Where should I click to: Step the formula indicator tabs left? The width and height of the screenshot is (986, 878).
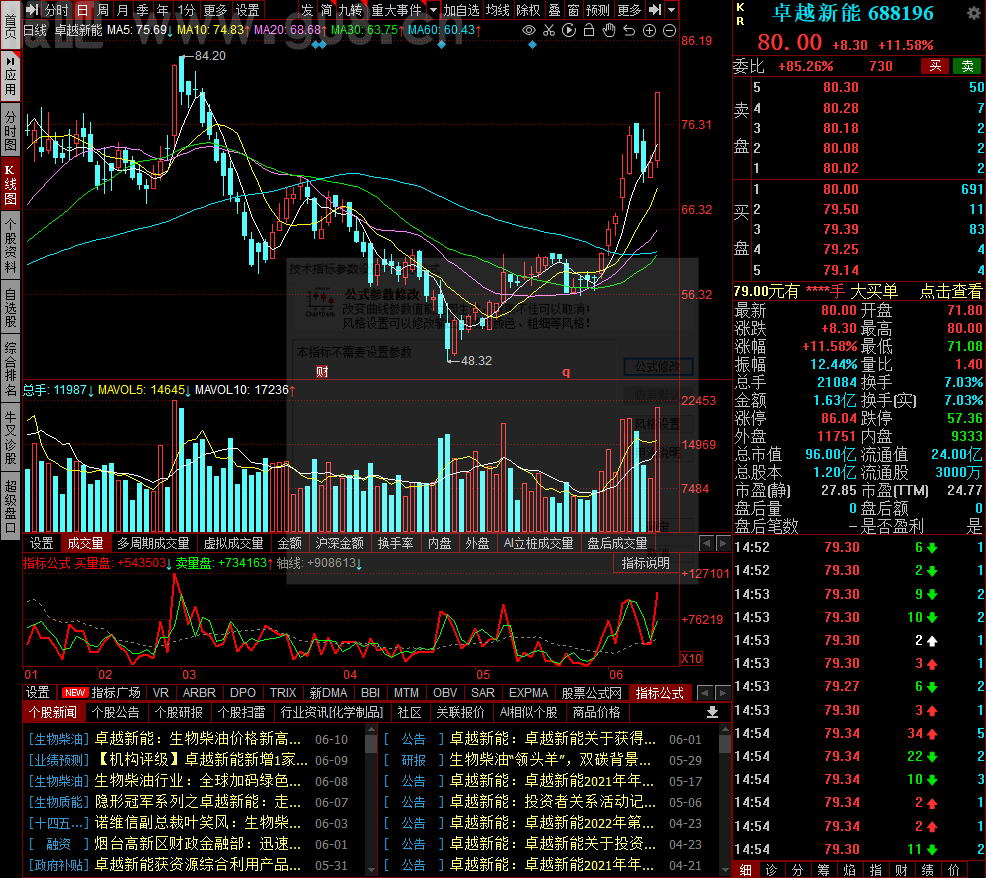click(705, 692)
